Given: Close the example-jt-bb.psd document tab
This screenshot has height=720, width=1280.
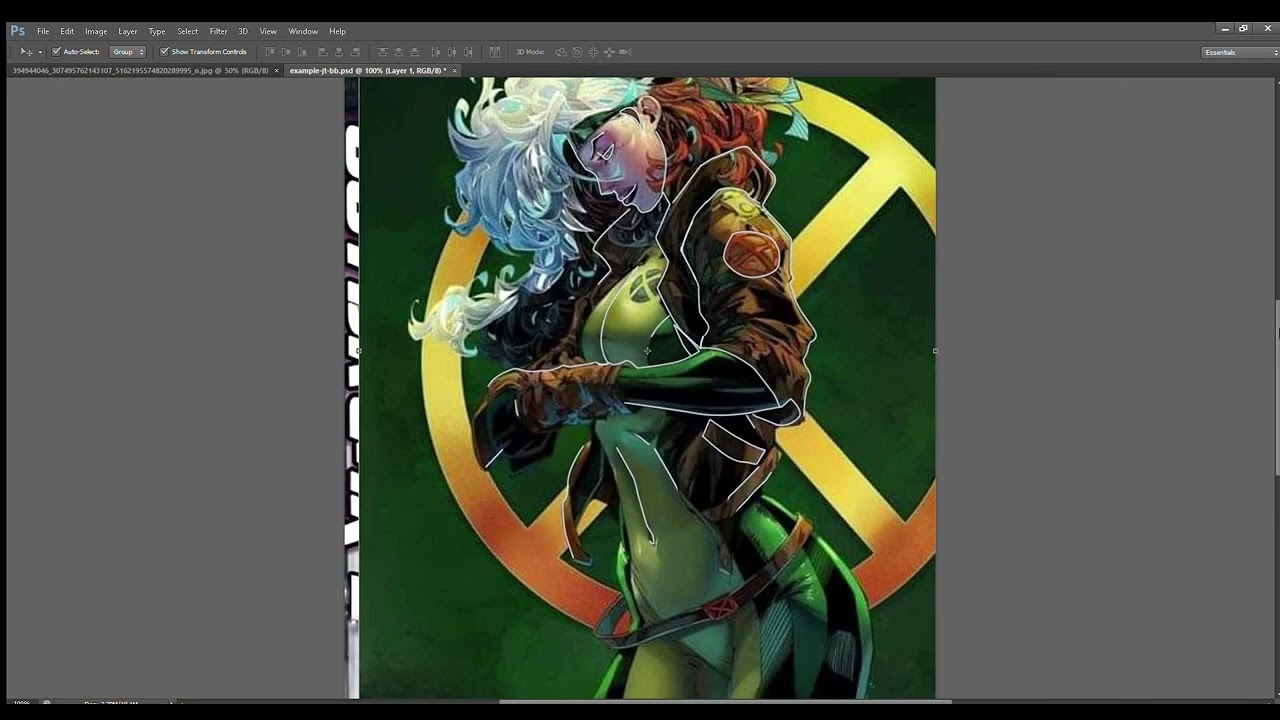Looking at the screenshot, I should click(455, 71).
